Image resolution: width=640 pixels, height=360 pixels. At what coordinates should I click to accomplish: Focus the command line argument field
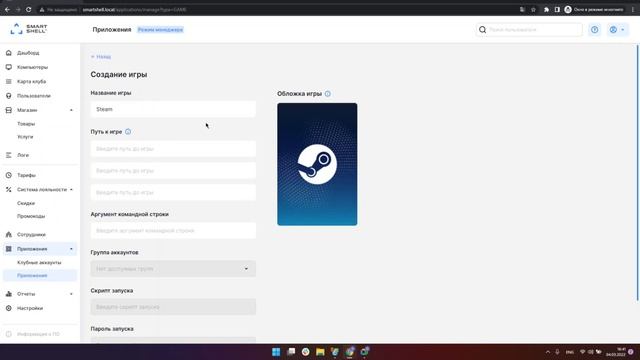(173, 231)
